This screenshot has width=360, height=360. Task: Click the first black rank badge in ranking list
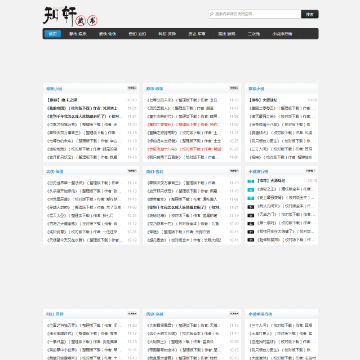tap(251, 207)
